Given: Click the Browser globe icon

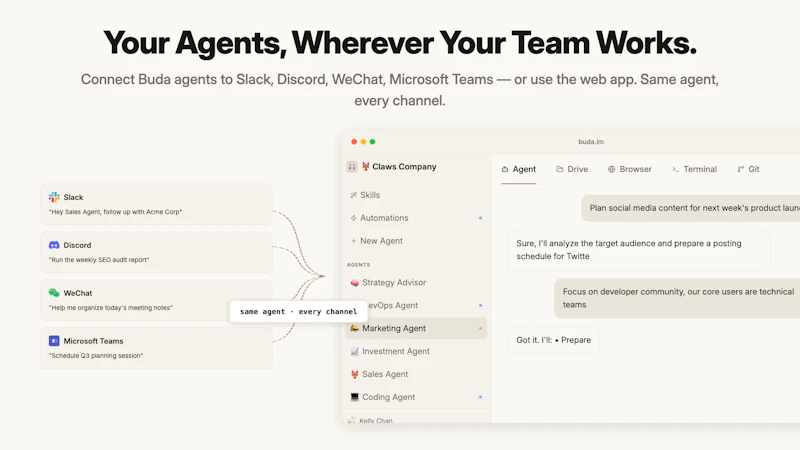Looking at the screenshot, I should tap(611, 169).
